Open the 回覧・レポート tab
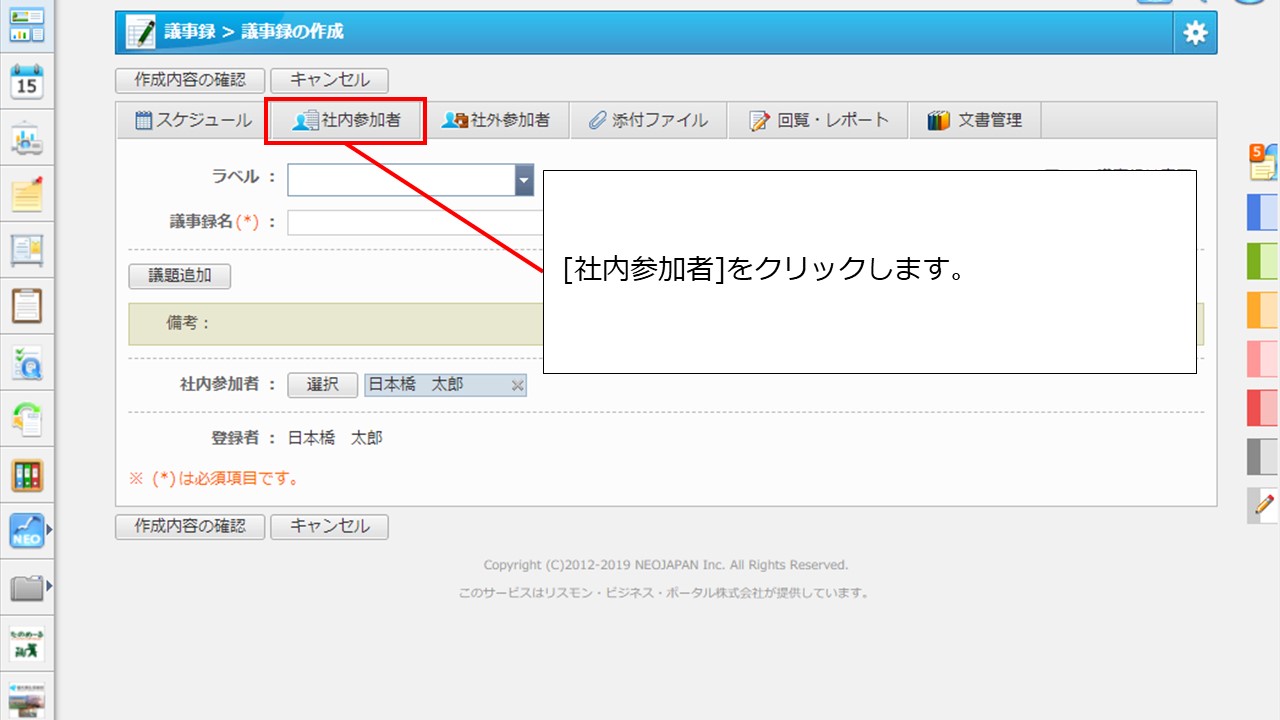 click(x=819, y=120)
